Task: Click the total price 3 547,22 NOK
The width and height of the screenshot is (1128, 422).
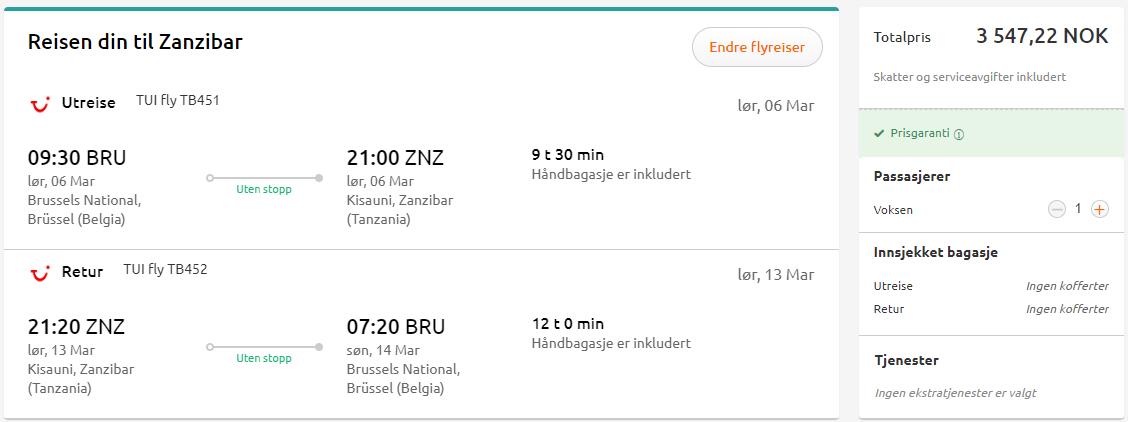Action: pos(1042,36)
